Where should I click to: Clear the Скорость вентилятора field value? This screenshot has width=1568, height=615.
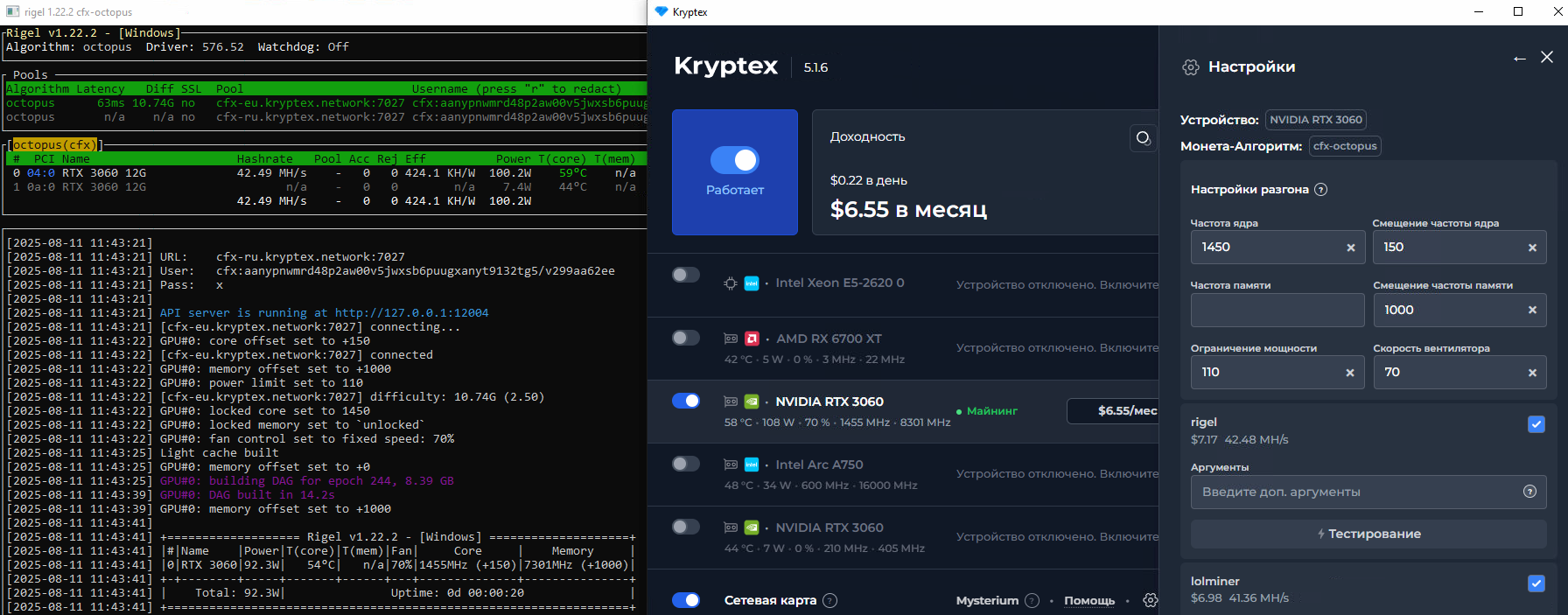click(x=1532, y=373)
